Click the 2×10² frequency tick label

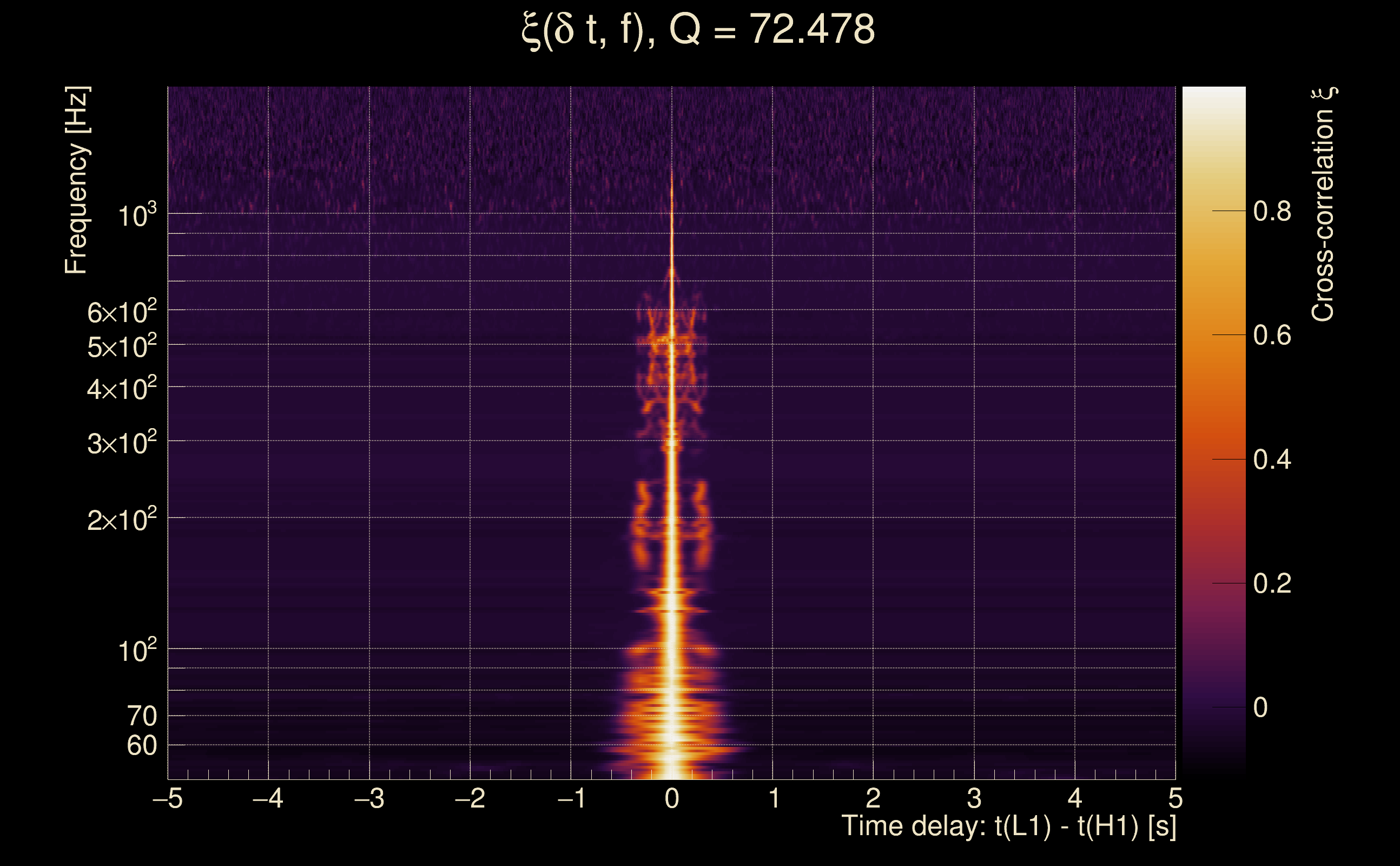[121, 520]
